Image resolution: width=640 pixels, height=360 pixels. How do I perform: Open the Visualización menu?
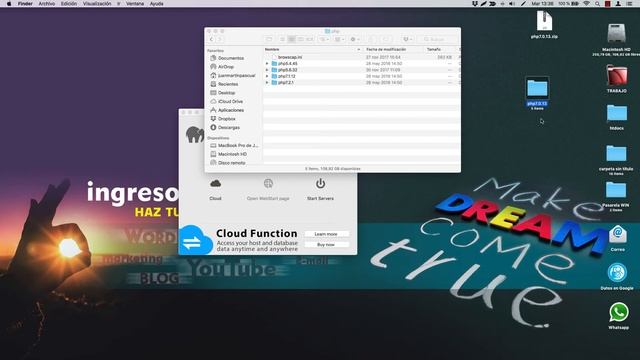[x=97, y=4]
